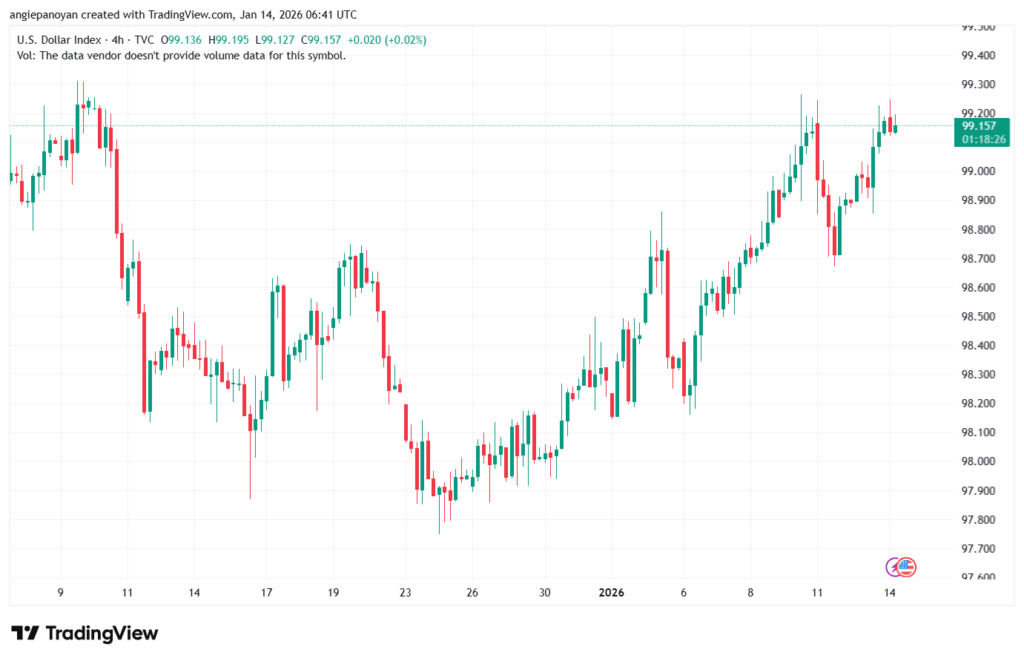
Task: Click the 23 date label on time axis
Action: pyautogui.click(x=405, y=592)
